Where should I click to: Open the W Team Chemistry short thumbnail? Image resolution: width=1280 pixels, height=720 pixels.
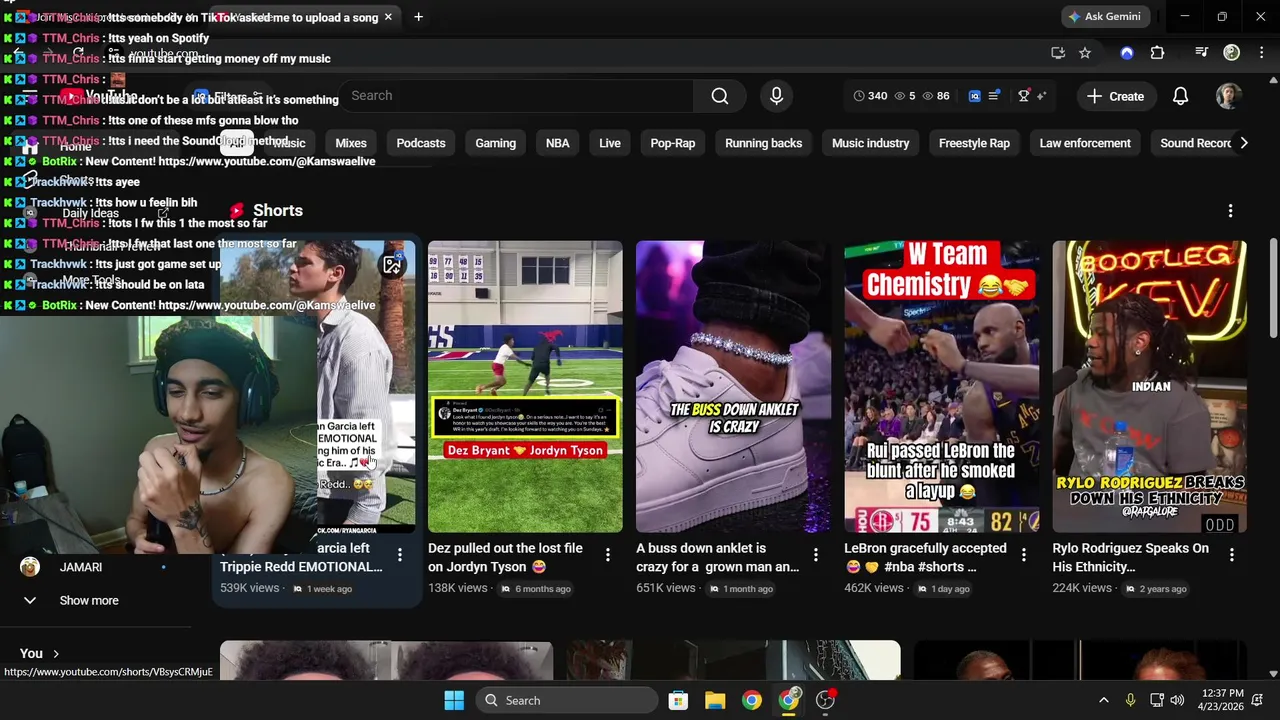coord(941,386)
